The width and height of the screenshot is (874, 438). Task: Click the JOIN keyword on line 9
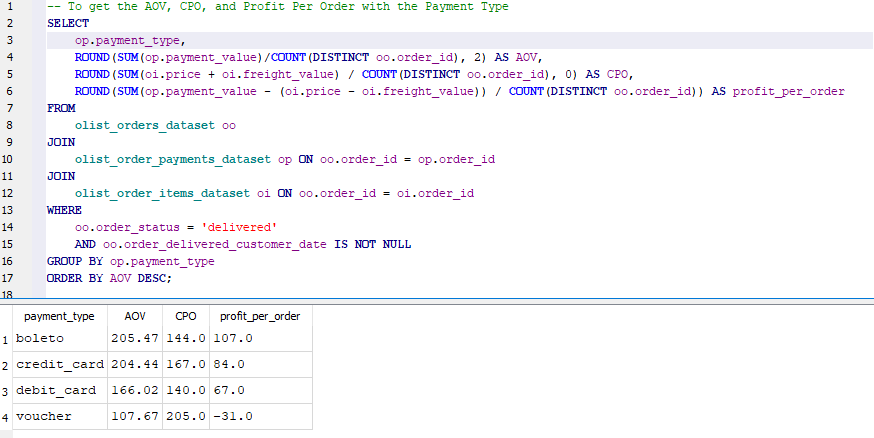tap(61, 142)
